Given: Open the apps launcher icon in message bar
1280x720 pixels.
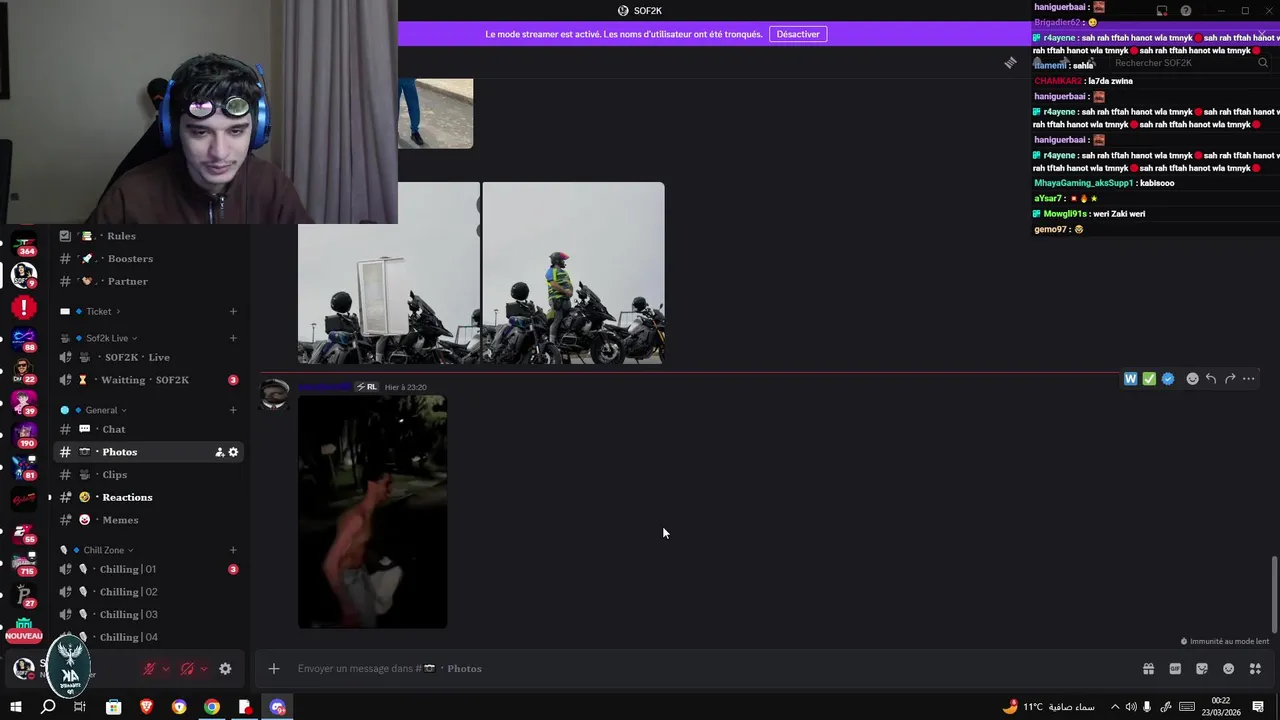Looking at the screenshot, I should 1255,669.
